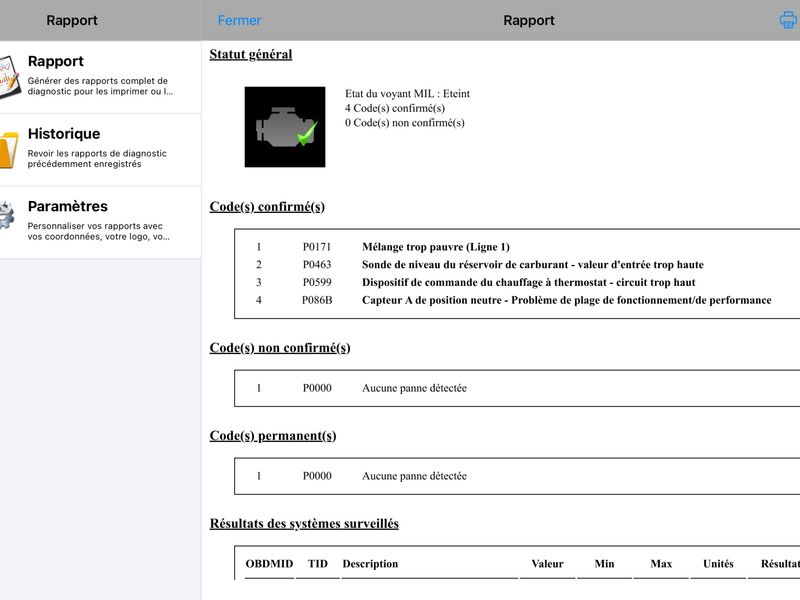Select the Paramètres sidebar entry

tap(101, 222)
